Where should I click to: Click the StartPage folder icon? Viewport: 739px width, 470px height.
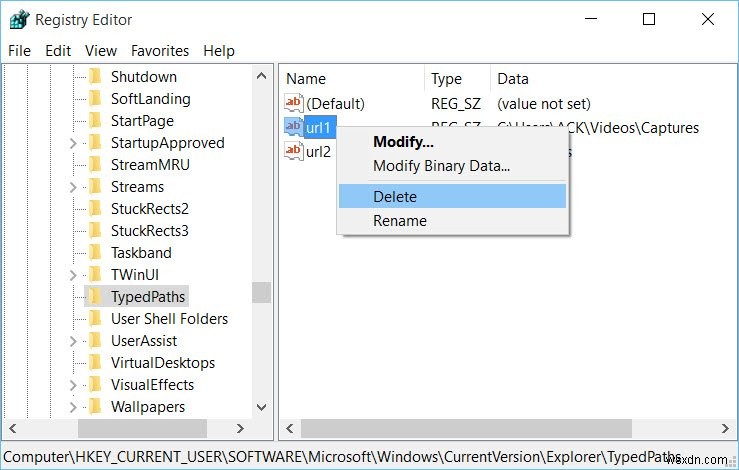(x=95, y=121)
